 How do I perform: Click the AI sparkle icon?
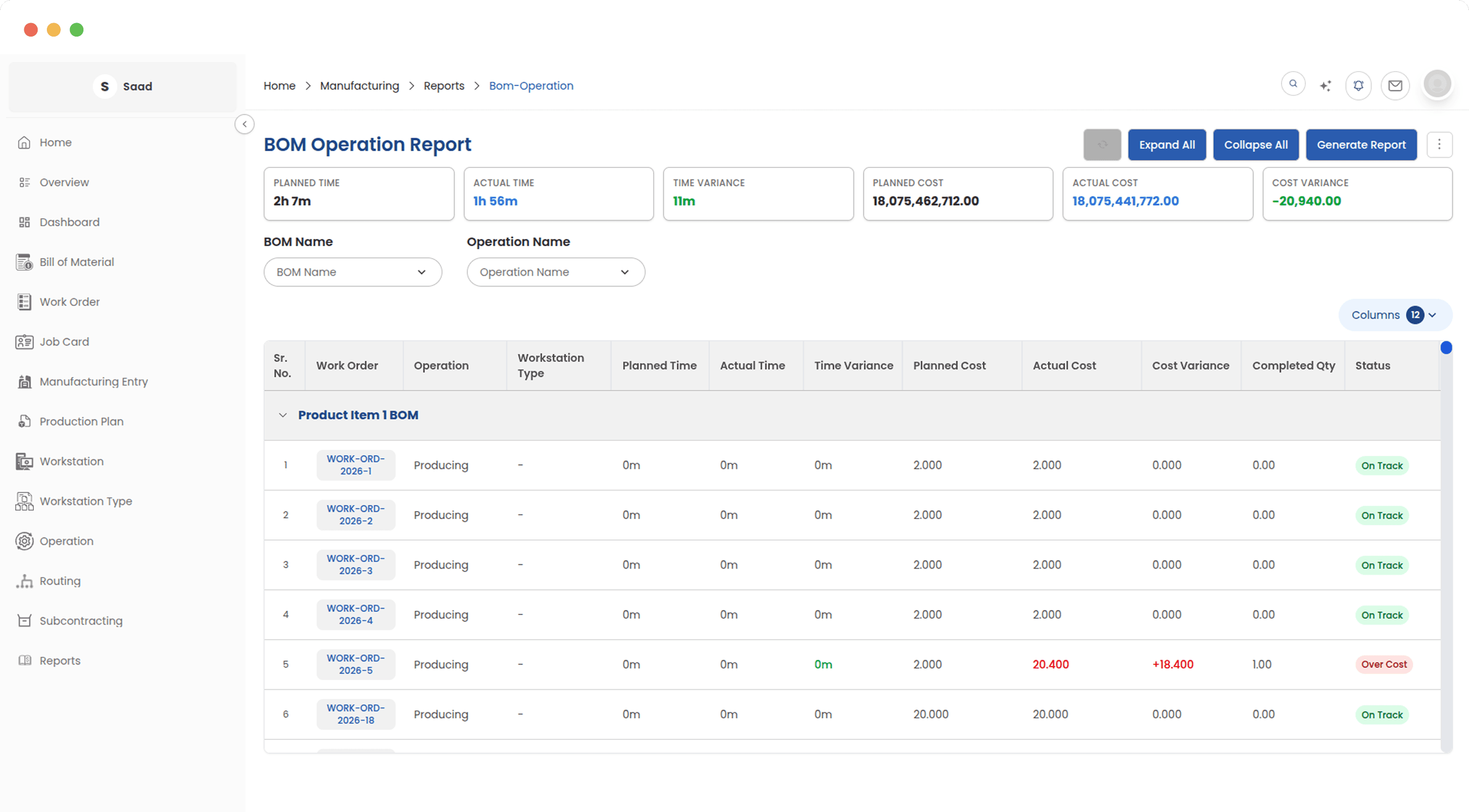(x=1326, y=85)
